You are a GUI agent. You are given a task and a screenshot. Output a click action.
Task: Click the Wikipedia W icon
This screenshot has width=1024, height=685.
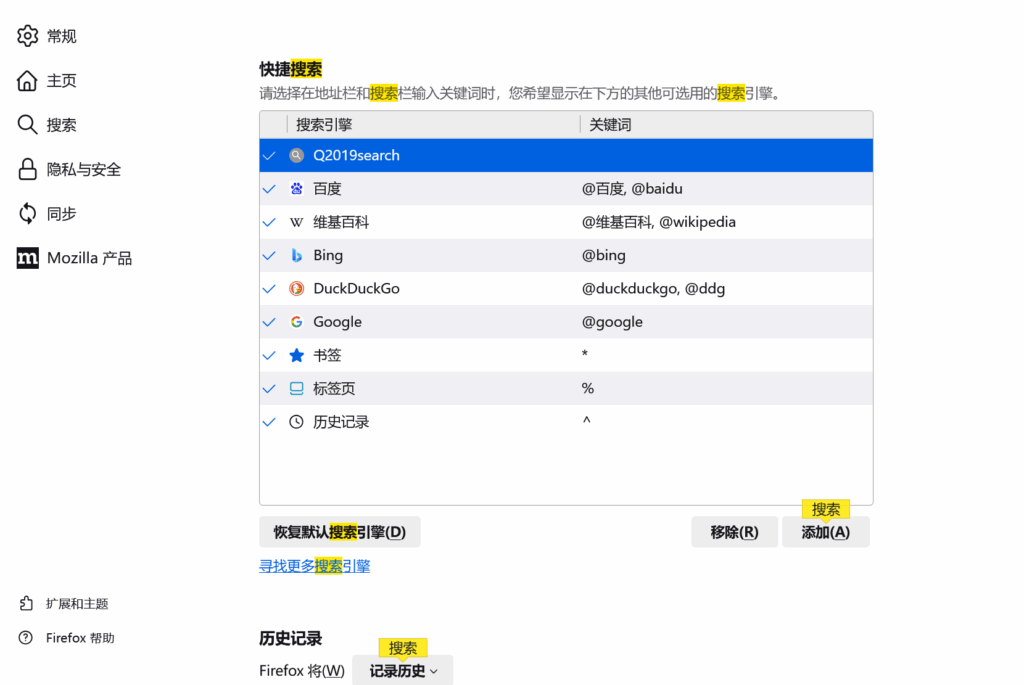[x=296, y=222]
